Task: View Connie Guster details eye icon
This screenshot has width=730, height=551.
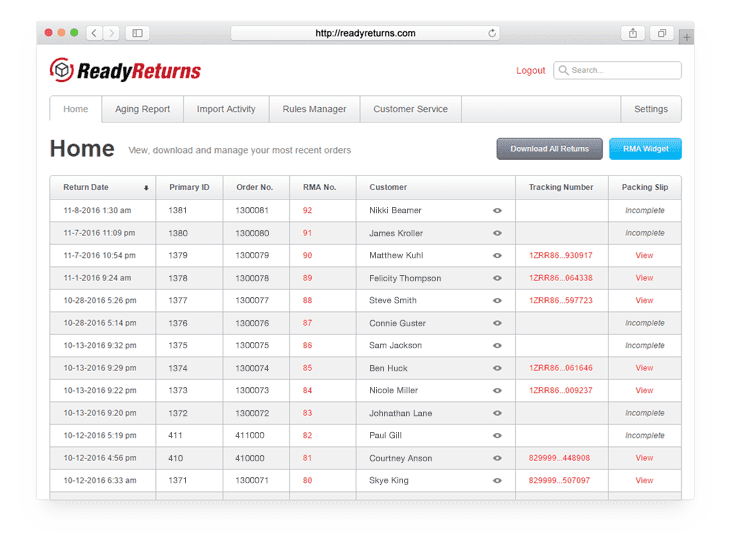Action: [x=497, y=323]
